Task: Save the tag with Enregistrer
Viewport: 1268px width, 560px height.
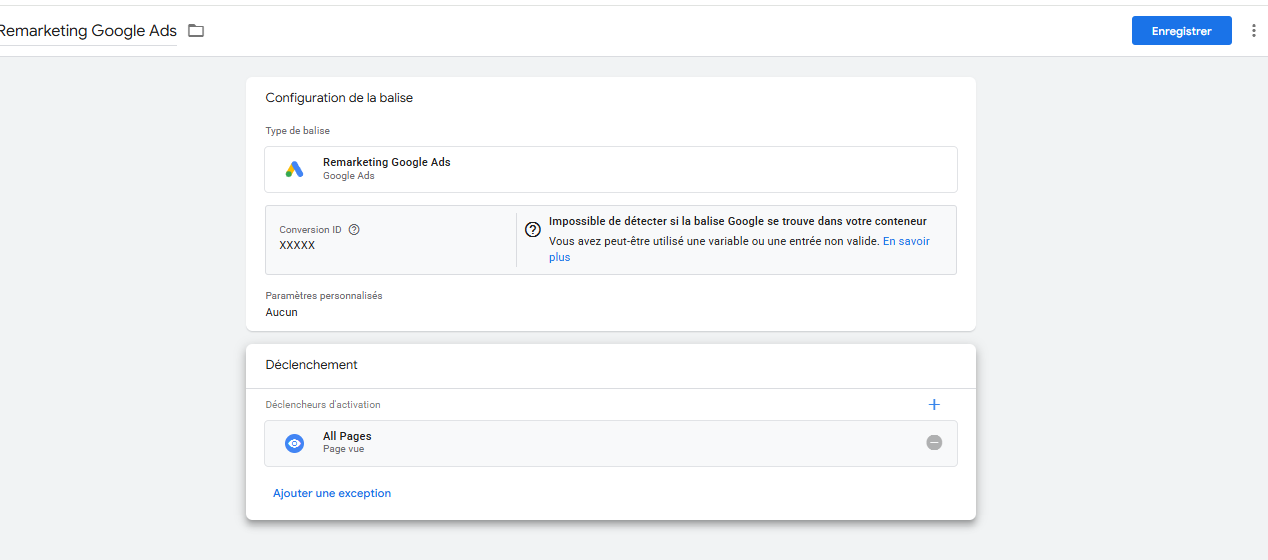Action: pyautogui.click(x=1181, y=31)
